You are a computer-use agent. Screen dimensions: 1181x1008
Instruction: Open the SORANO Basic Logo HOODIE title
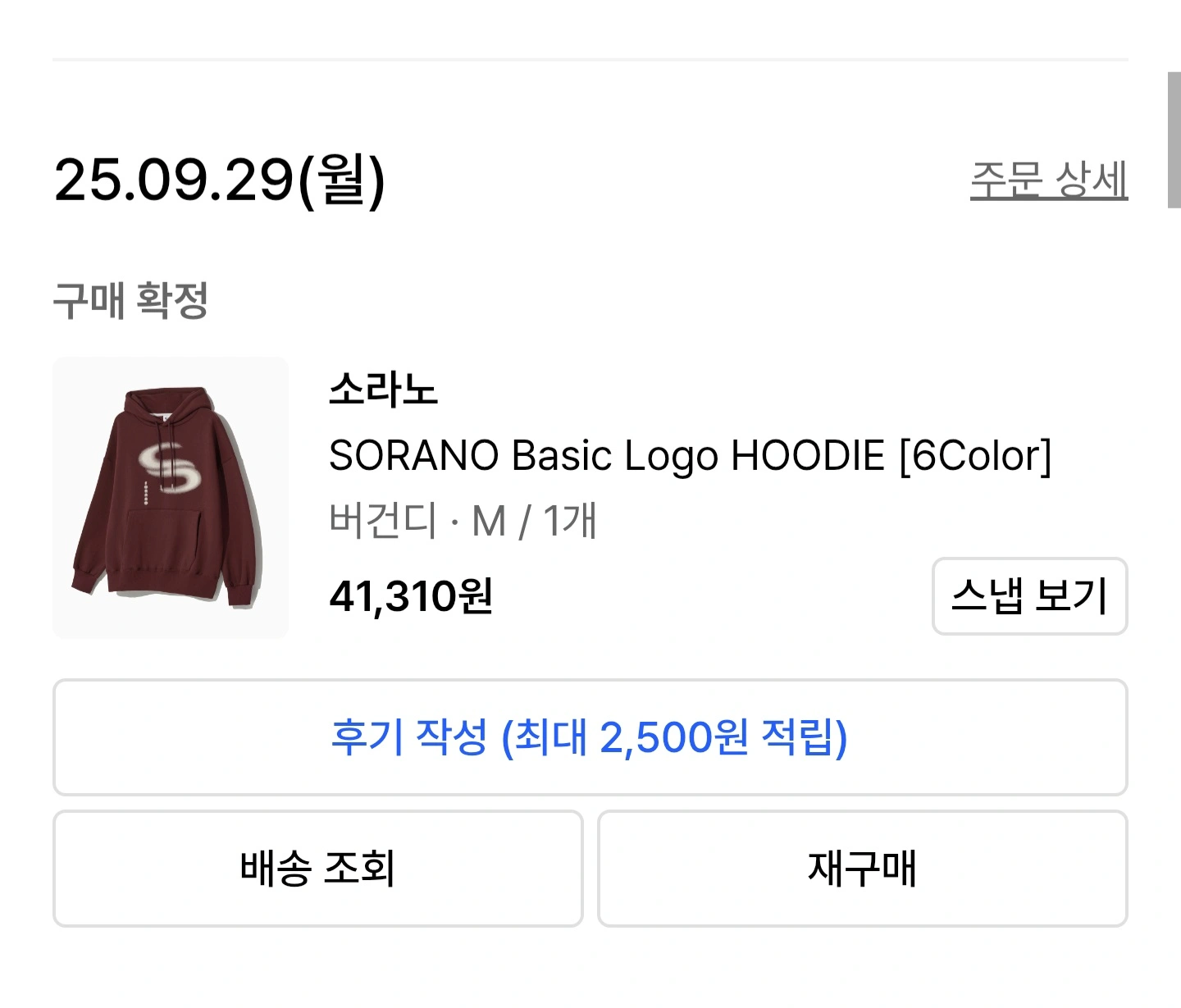tap(689, 456)
